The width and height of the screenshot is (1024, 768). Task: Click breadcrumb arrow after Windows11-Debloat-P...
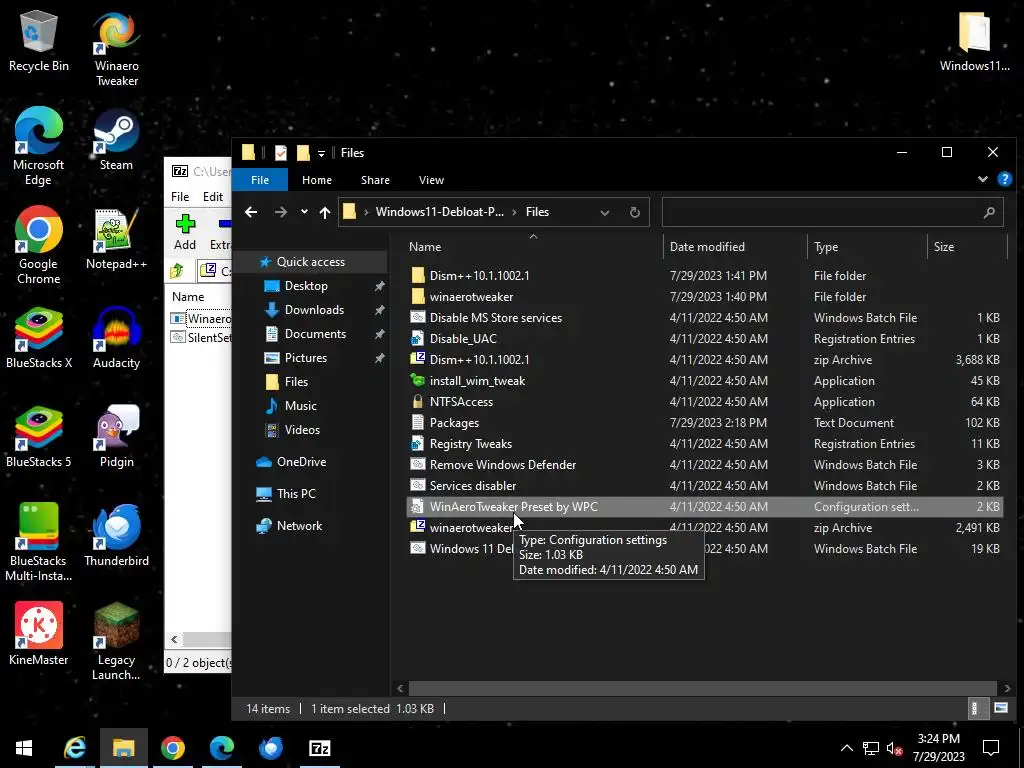(514, 212)
